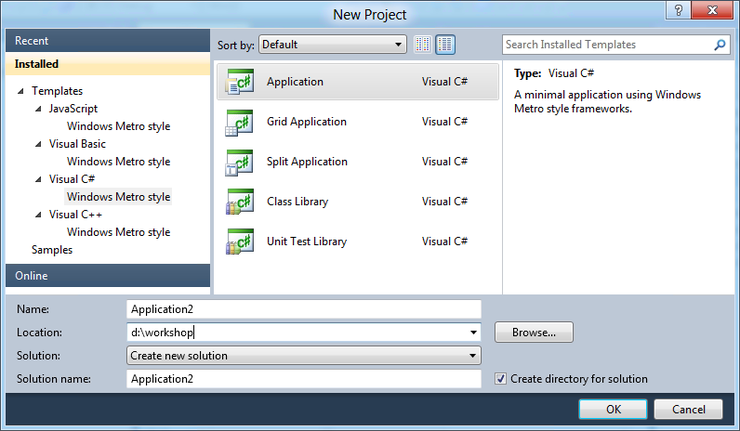The height and width of the screenshot is (431, 740).
Task: Collapse the Visual C# tree node
Action: (38, 179)
